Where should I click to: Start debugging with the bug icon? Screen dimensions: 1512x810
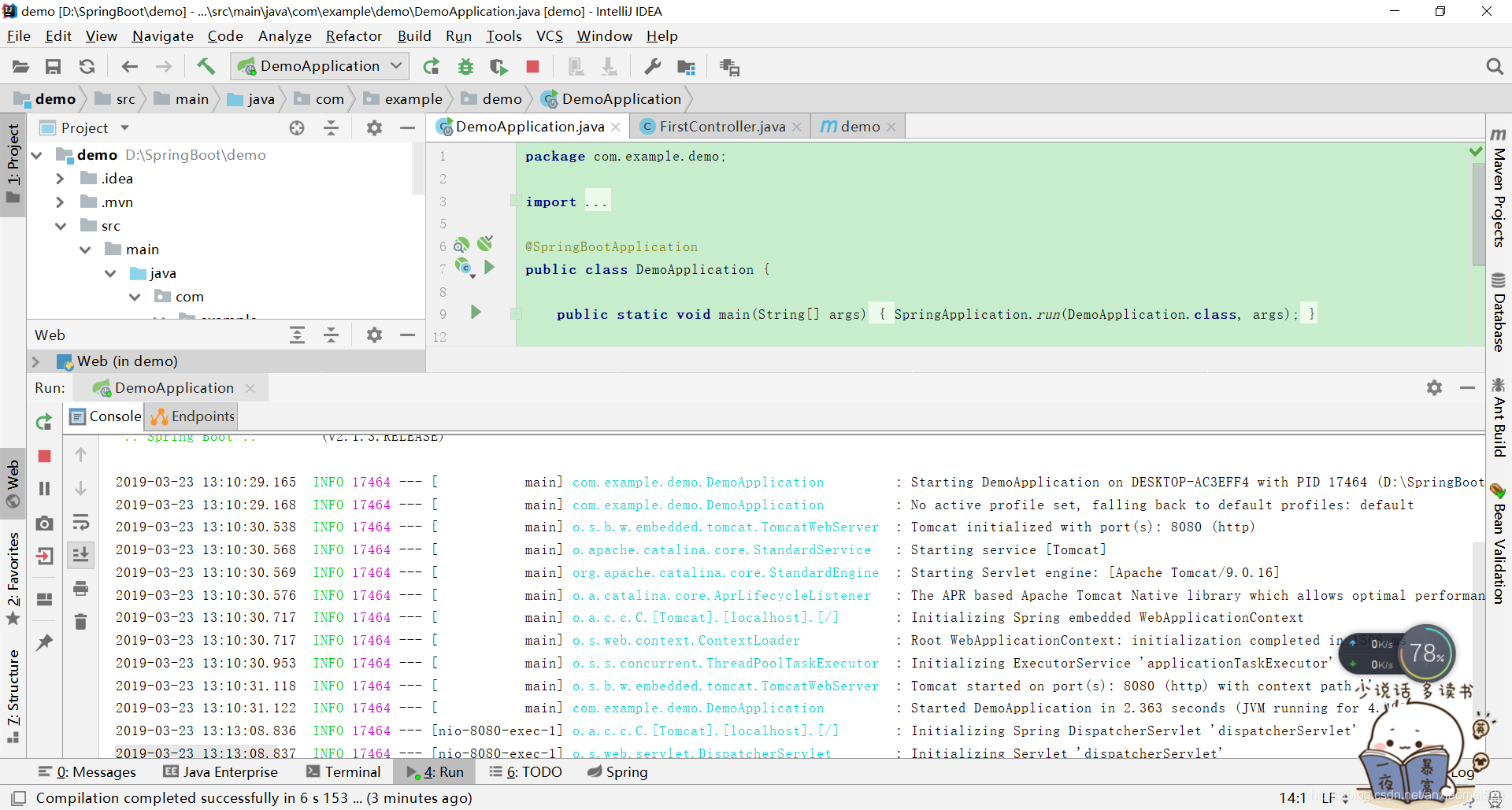(465, 67)
